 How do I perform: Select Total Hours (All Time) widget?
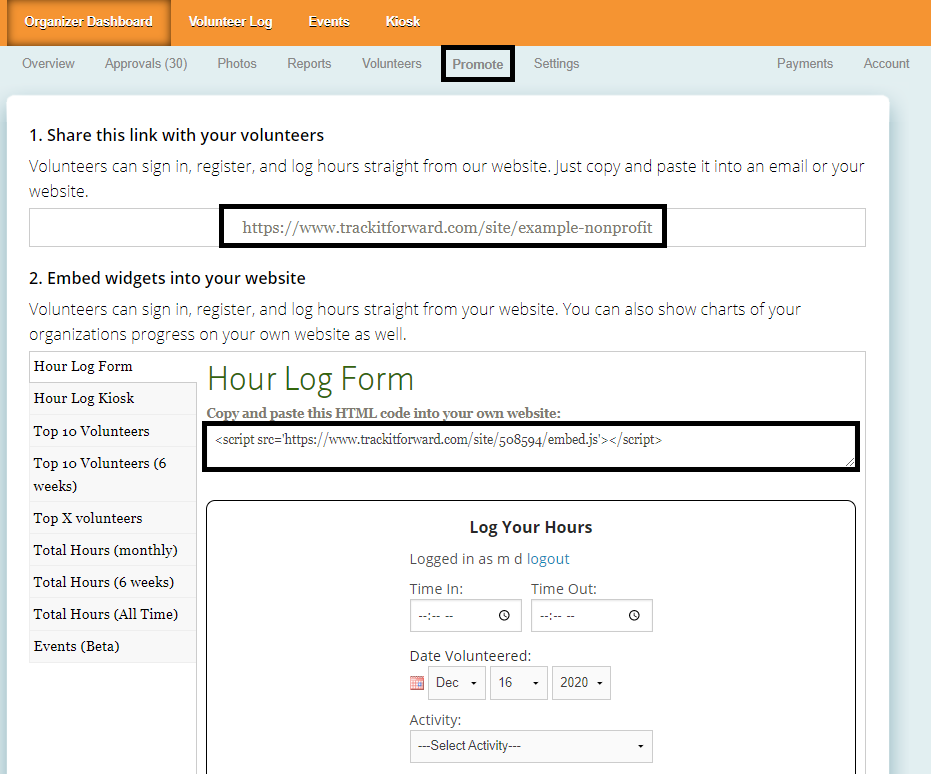(x=113, y=614)
